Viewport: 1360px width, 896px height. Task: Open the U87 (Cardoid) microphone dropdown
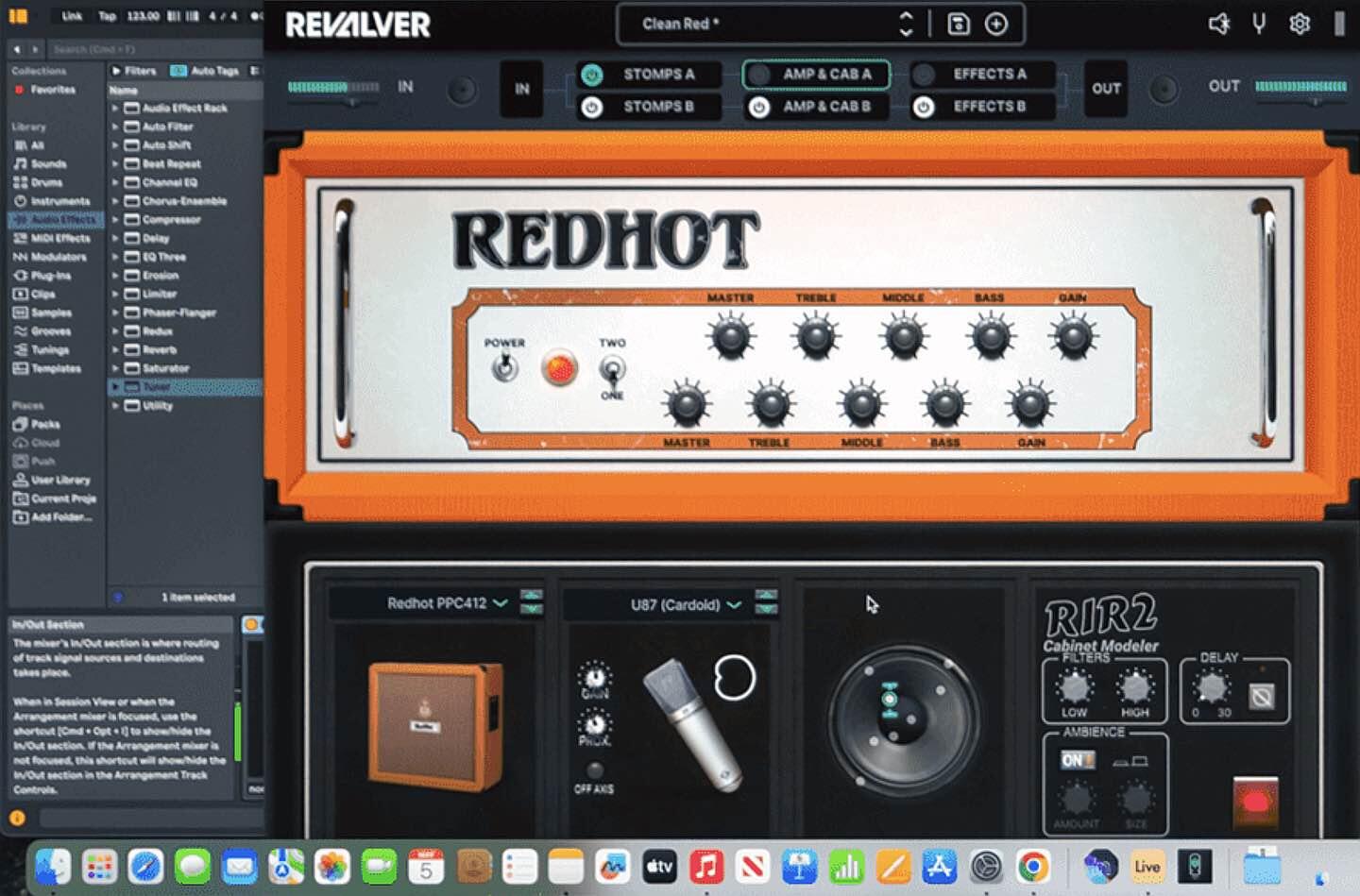pos(686,604)
